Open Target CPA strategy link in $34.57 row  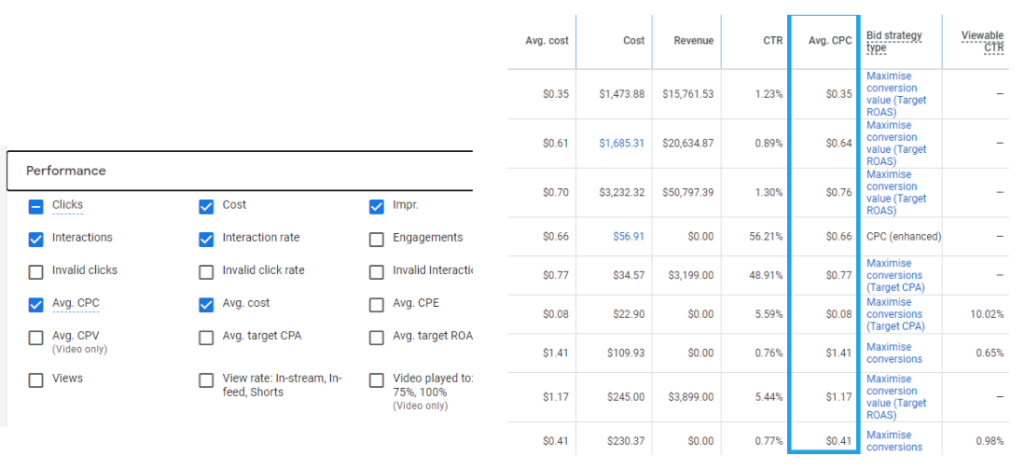point(895,275)
